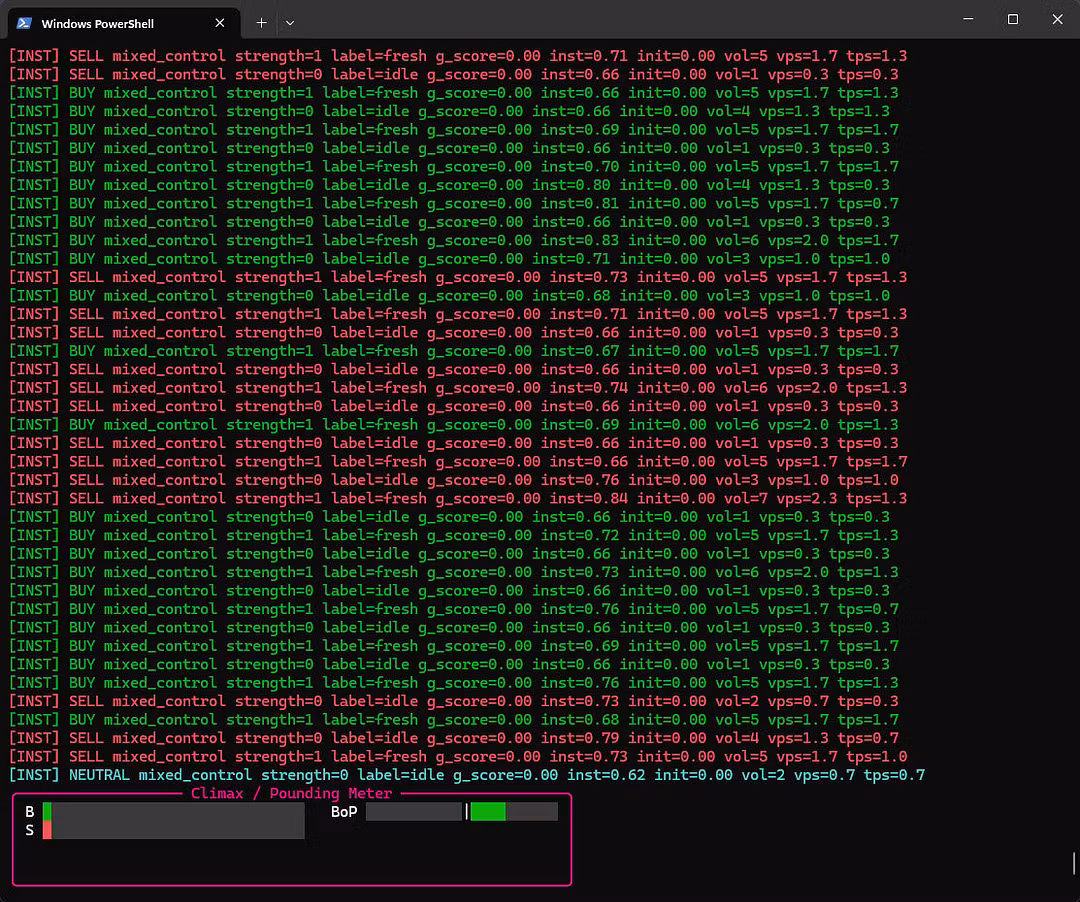
Task: Minimize the terminal window
Action: tap(968, 19)
